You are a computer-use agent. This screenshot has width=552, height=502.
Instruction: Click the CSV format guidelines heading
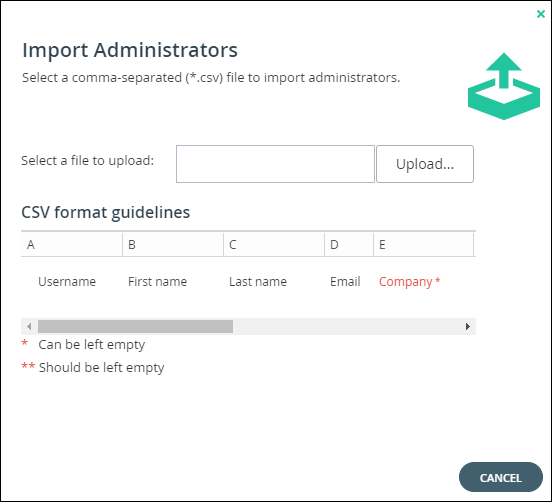(106, 212)
